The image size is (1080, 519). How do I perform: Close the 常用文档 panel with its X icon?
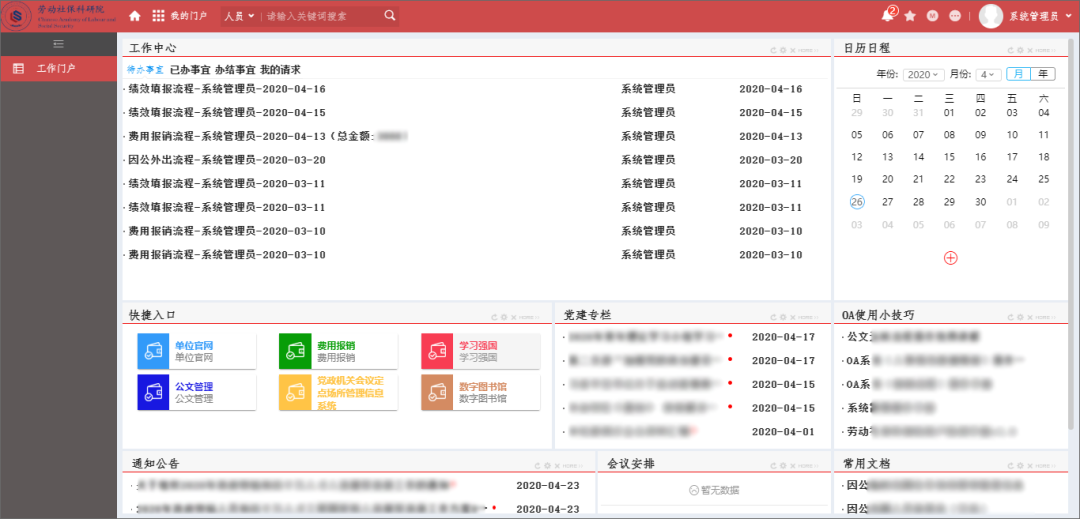pyautogui.click(x=1029, y=466)
